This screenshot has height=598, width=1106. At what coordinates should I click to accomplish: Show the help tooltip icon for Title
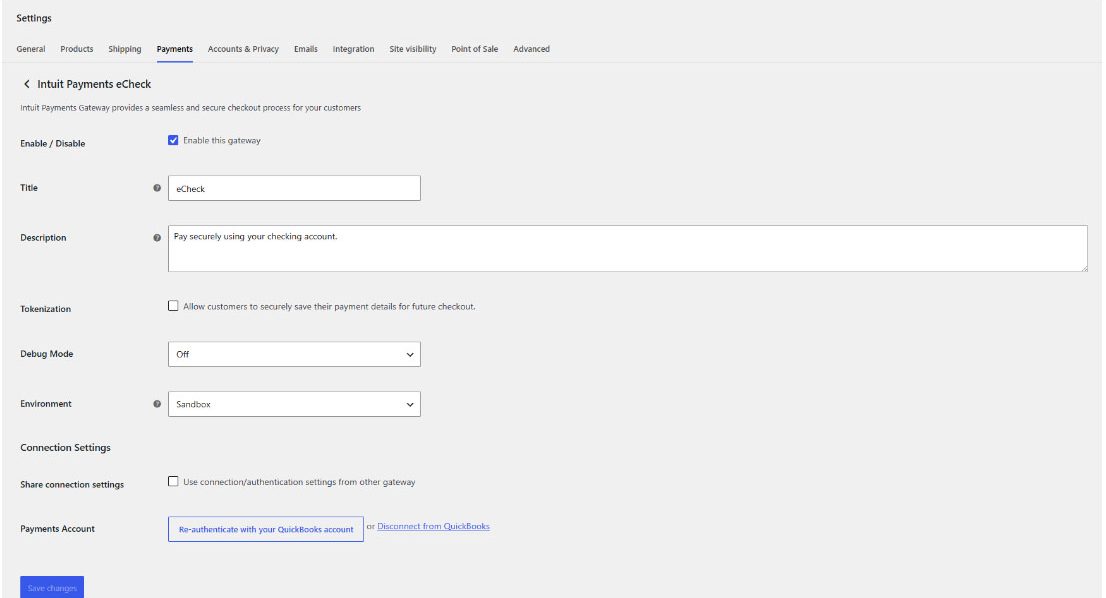coord(157,188)
